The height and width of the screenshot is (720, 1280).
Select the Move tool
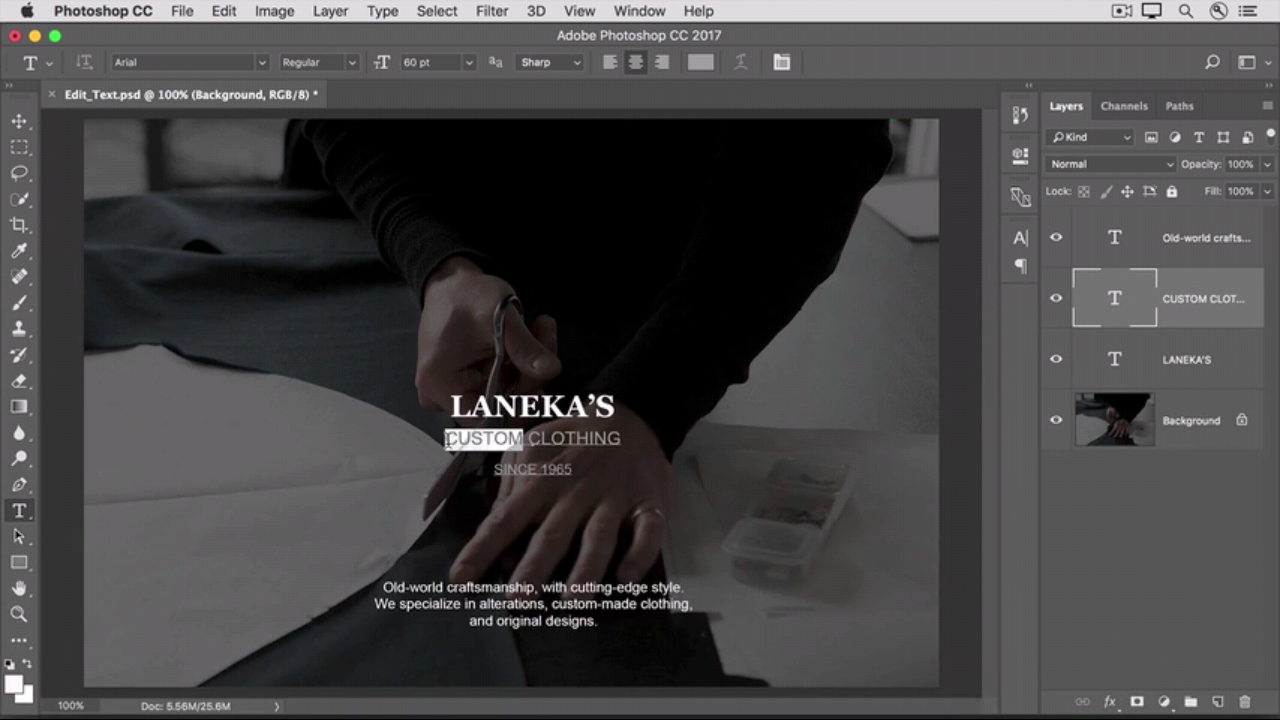click(x=19, y=121)
